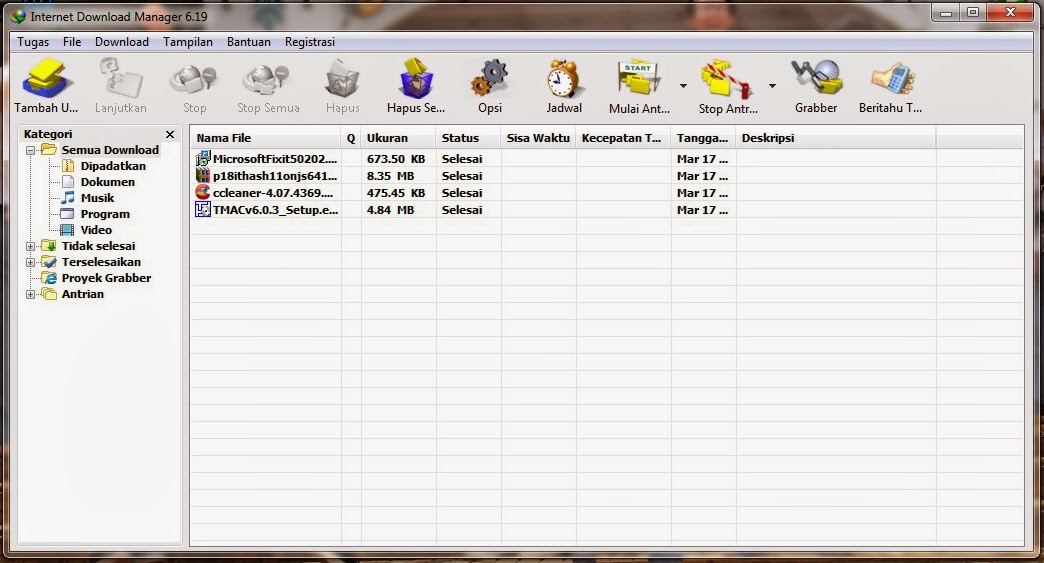Select the Program category
The height and width of the screenshot is (563, 1044).
[105, 214]
